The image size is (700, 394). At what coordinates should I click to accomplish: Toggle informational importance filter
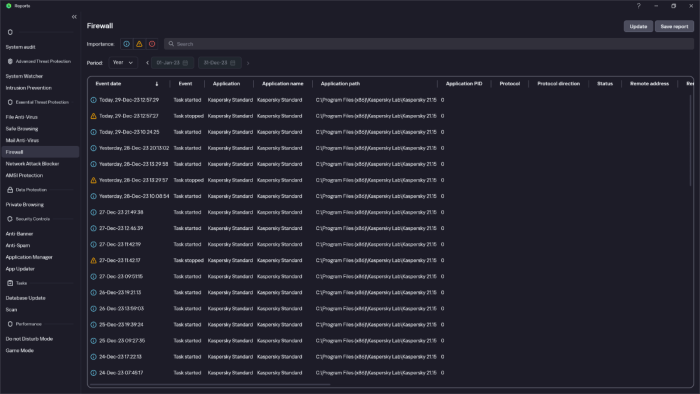[x=127, y=44]
